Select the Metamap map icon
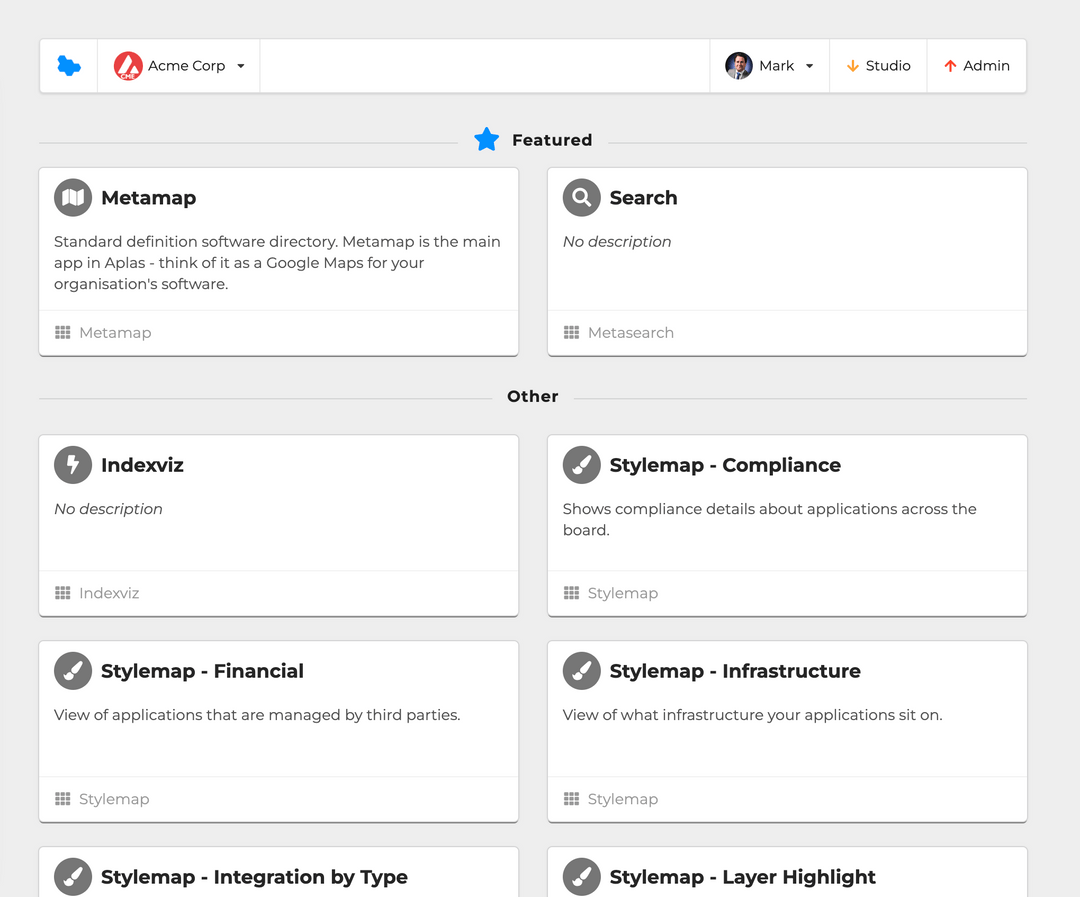This screenshot has width=1080, height=897. click(72, 197)
